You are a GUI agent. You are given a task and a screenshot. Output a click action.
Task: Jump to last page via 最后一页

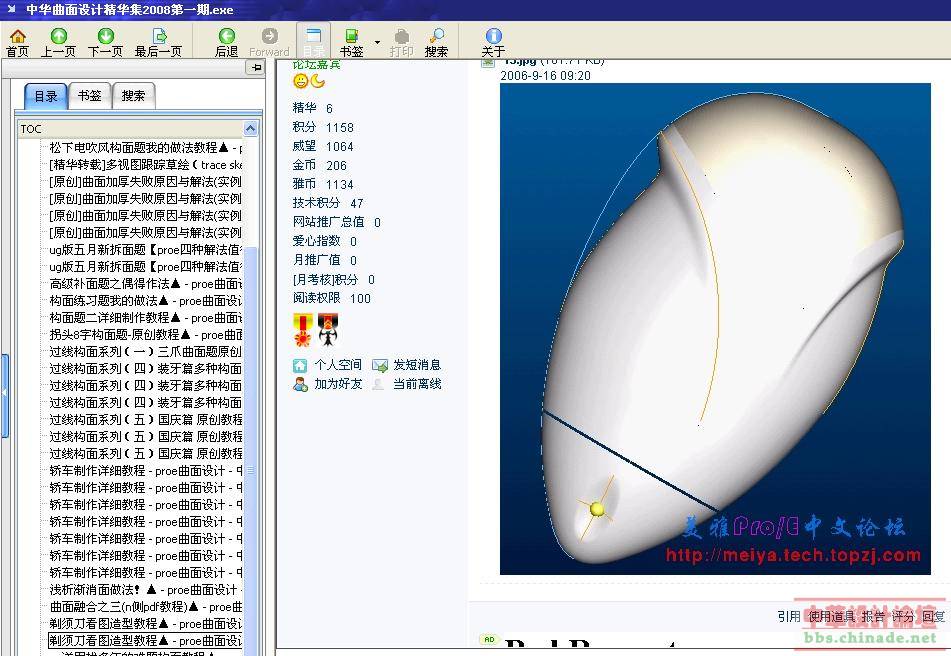(158, 43)
